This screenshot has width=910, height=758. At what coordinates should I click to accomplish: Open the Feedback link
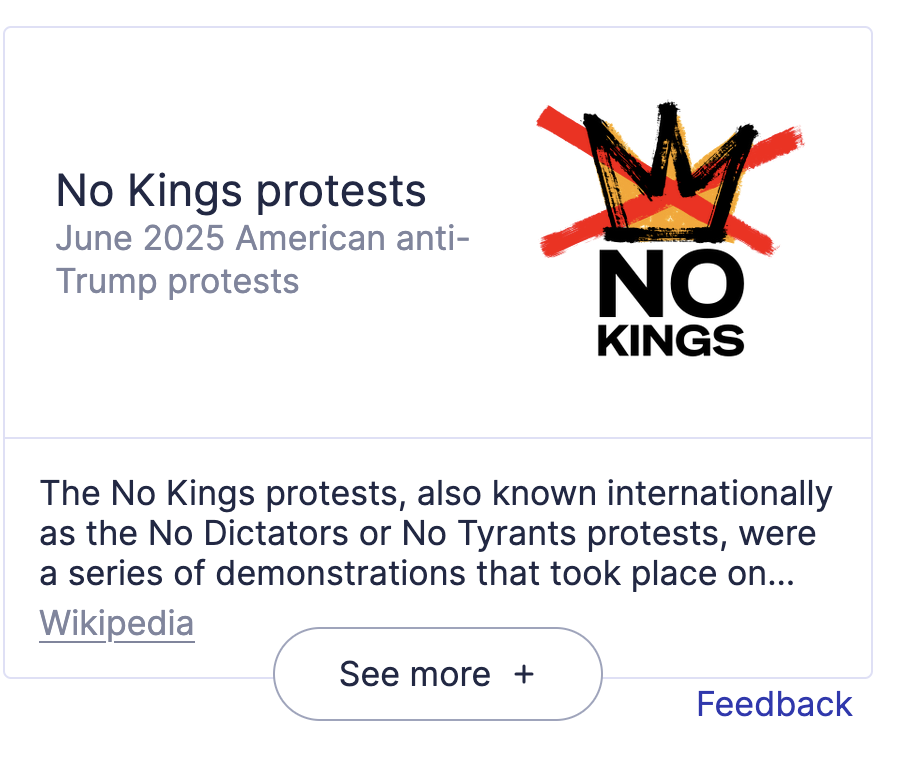[774, 704]
